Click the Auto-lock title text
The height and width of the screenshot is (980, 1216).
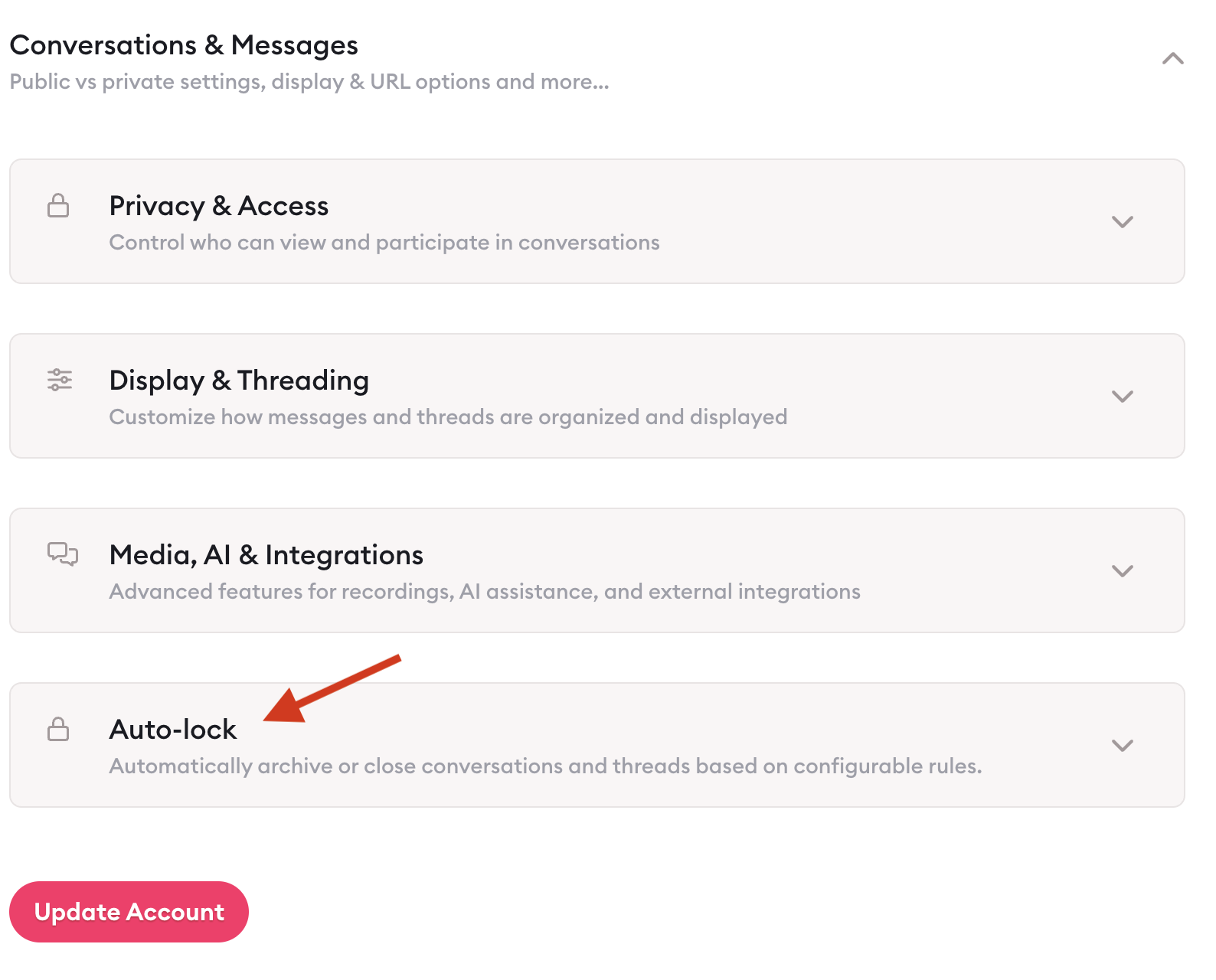pyautogui.click(x=173, y=730)
